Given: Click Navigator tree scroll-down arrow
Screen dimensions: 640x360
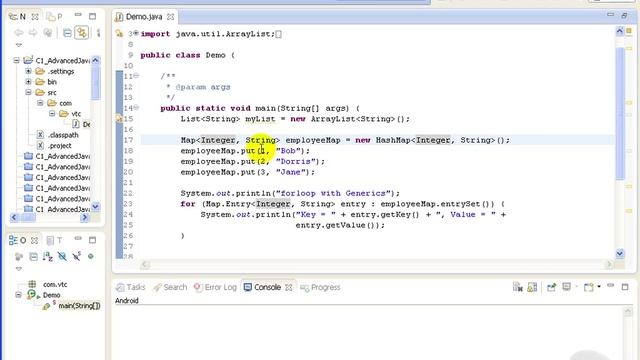Looking at the screenshot, I should coord(96,207).
